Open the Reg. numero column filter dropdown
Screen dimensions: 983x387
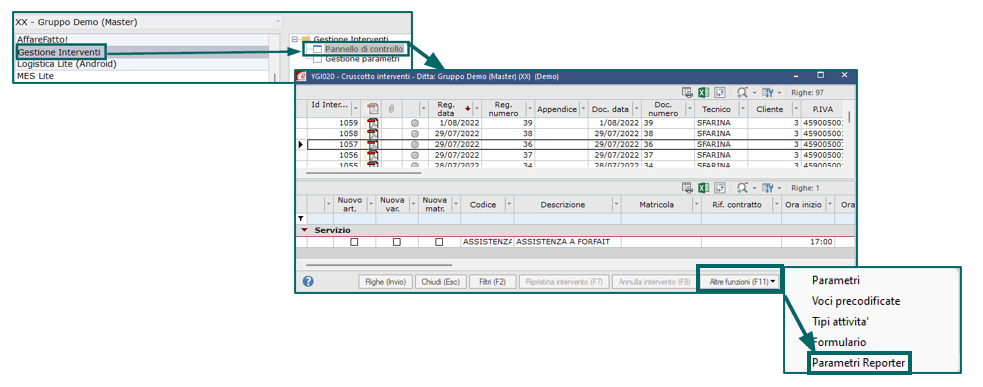point(530,109)
